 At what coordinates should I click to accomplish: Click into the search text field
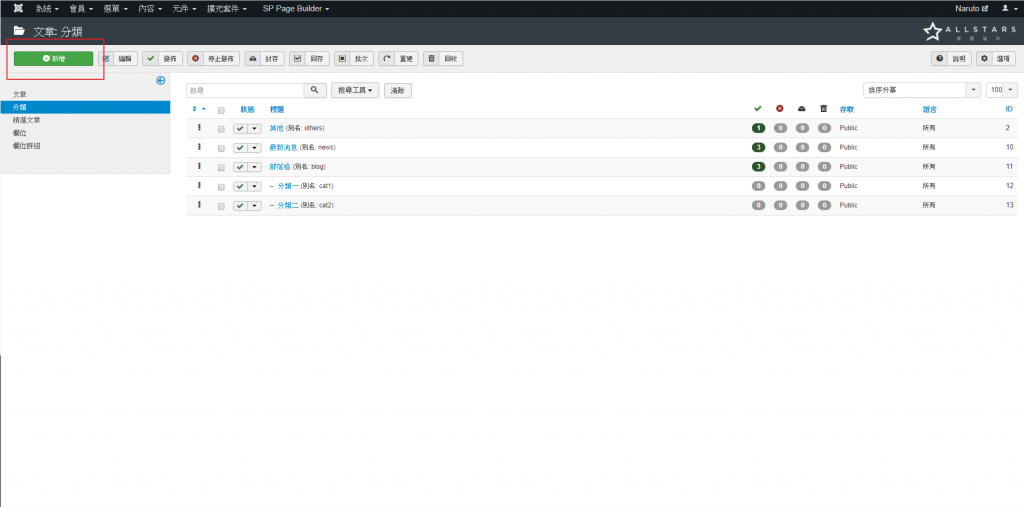pyautogui.click(x=245, y=90)
